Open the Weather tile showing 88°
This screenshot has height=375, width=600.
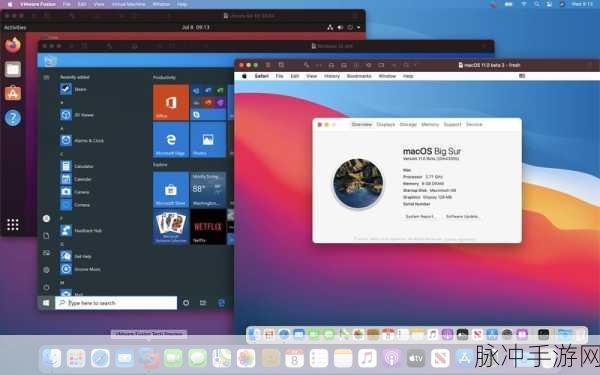(x=208, y=189)
